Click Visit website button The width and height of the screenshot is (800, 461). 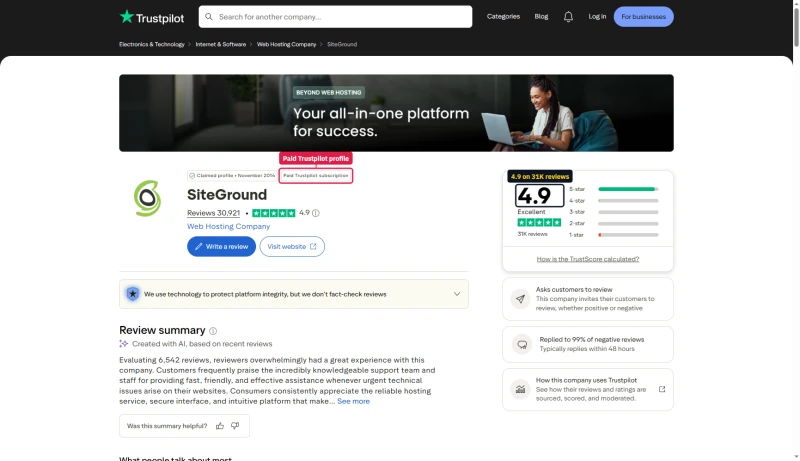click(x=292, y=246)
